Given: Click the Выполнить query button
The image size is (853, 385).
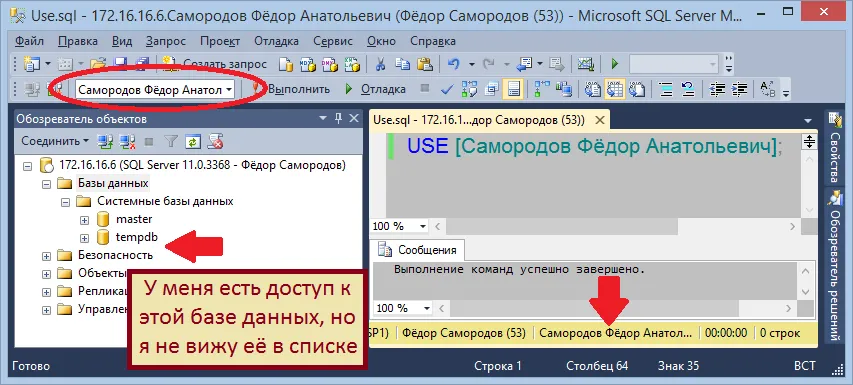Looking at the screenshot, I should pos(293,89).
